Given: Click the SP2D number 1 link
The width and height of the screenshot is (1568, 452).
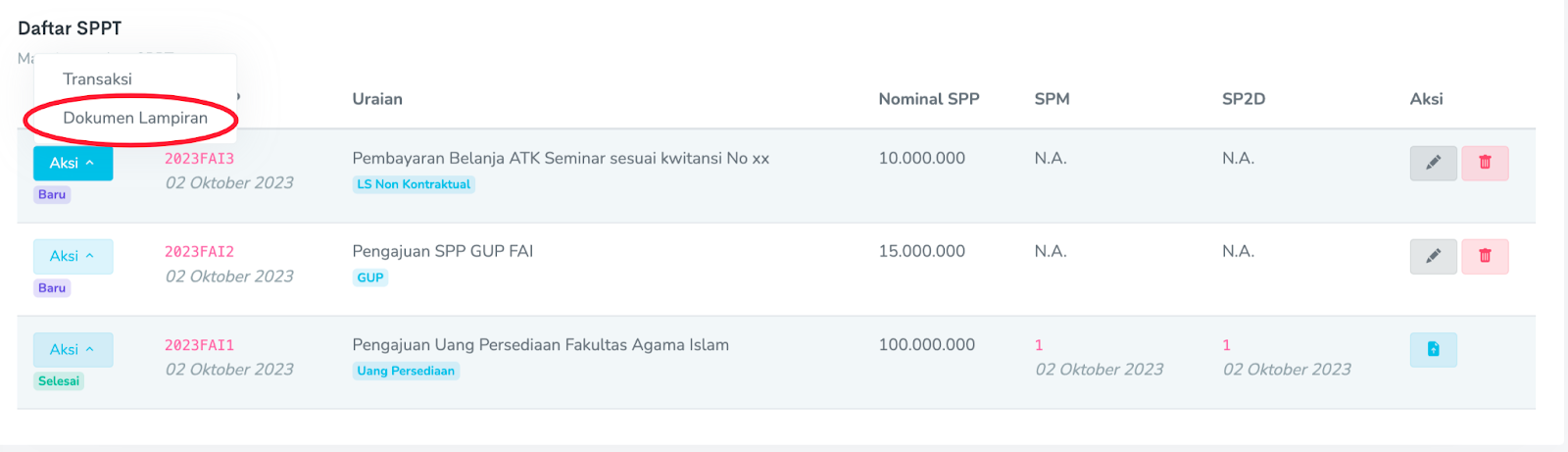Looking at the screenshot, I should point(1226,345).
